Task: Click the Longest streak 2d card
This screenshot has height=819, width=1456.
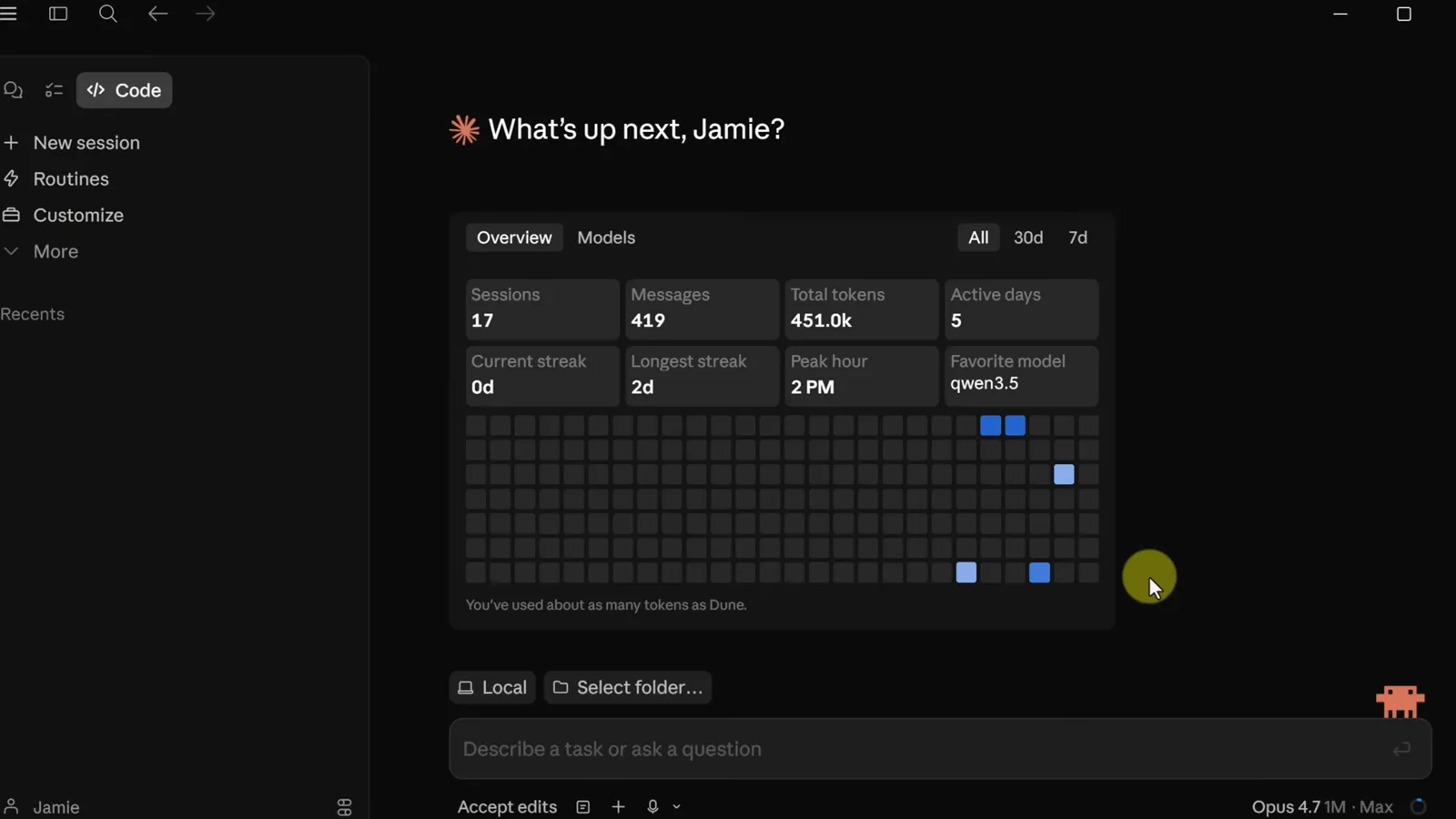Action: [x=702, y=375]
